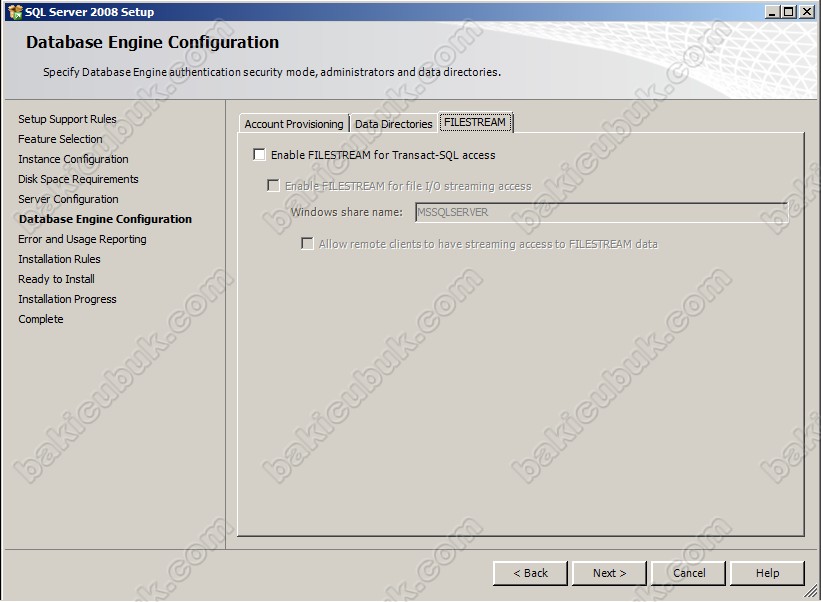This screenshot has height=602, width=821.
Task: Maximize the SQL Server 2008 Setup window
Action: (788, 12)
